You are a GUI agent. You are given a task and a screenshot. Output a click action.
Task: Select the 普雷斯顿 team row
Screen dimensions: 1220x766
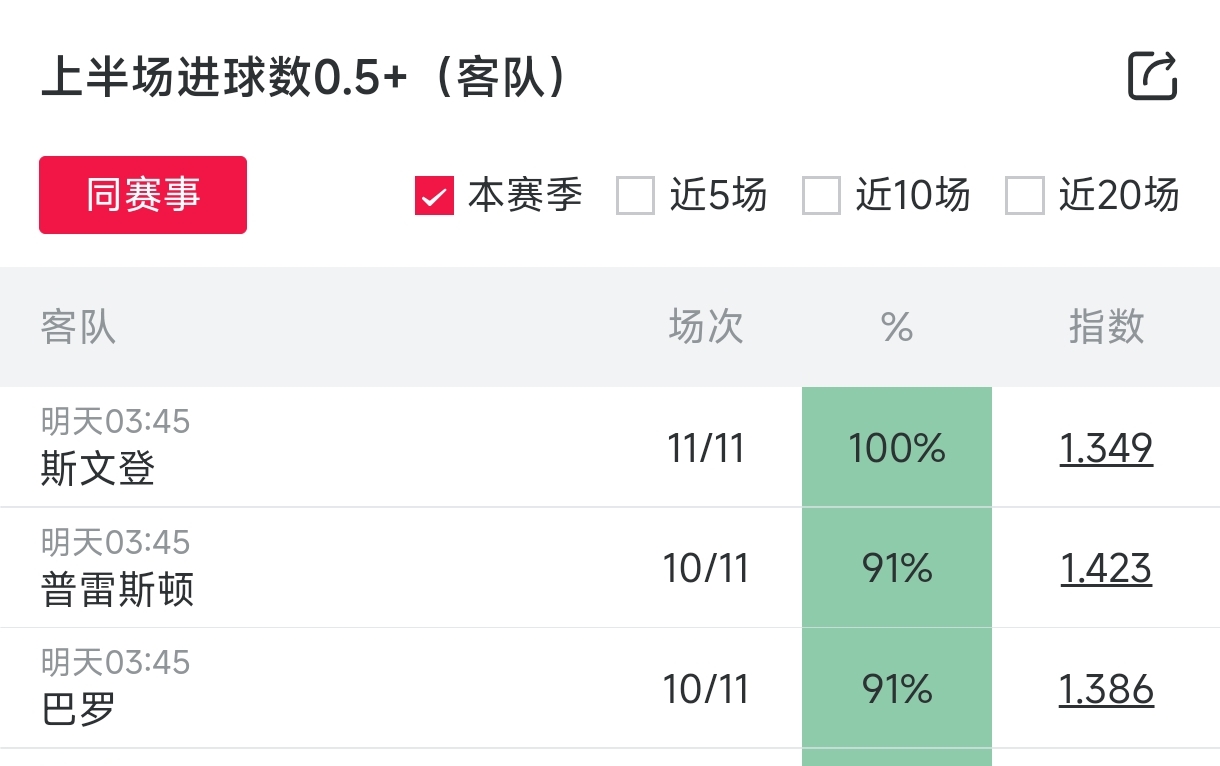pos(117,589)
